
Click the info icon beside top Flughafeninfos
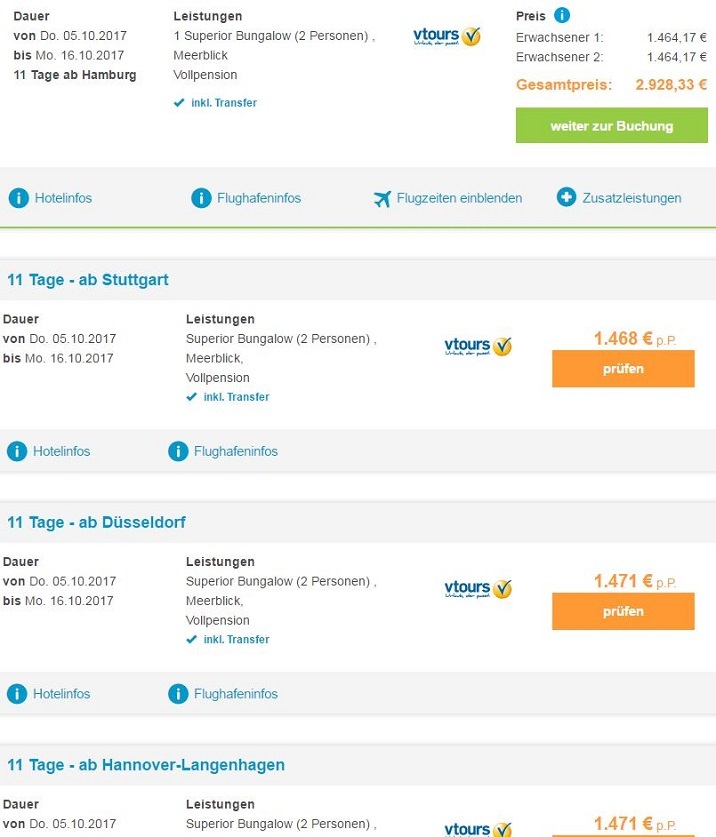click(x=201, y=198)
